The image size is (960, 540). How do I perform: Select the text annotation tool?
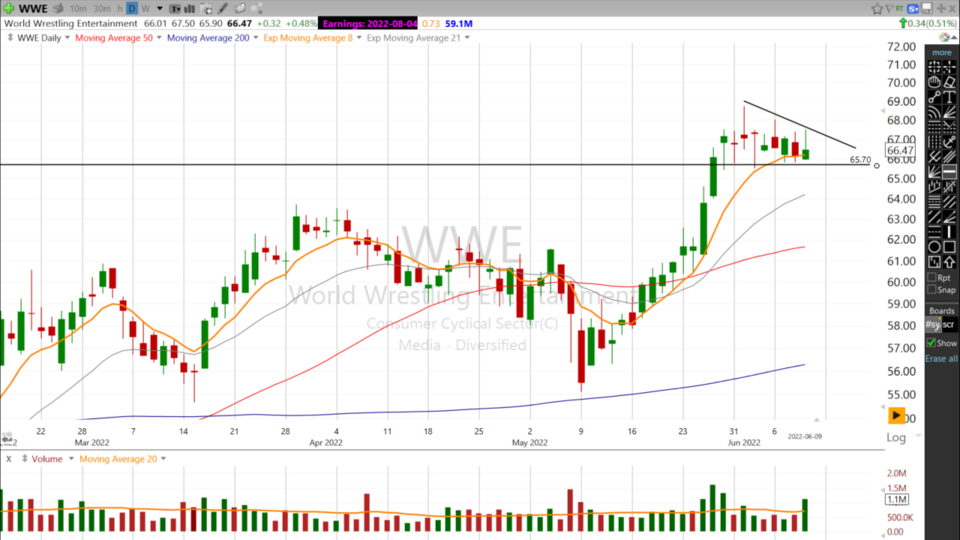point(950,96)
